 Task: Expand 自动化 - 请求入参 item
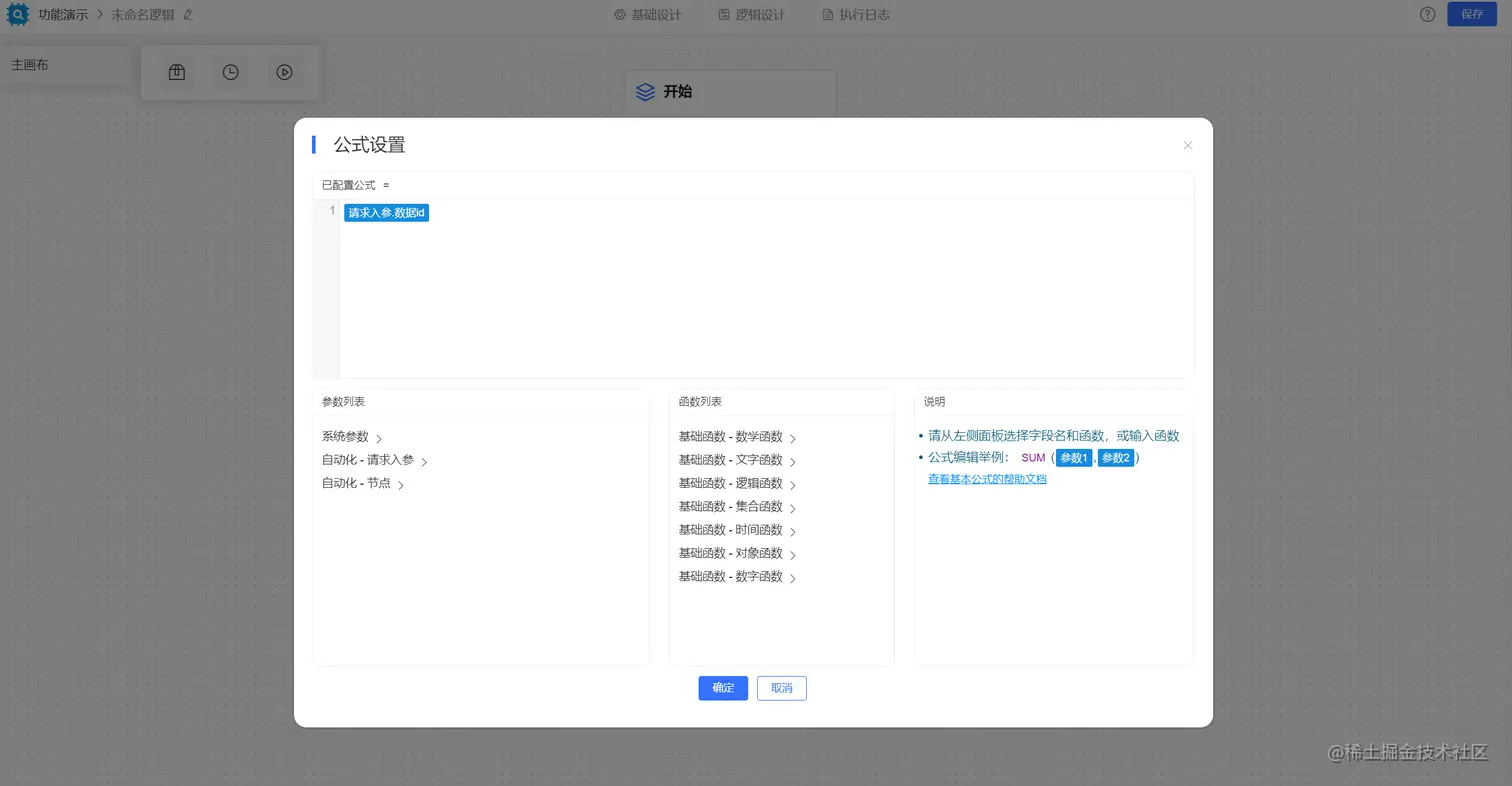(x=375, y=461)
